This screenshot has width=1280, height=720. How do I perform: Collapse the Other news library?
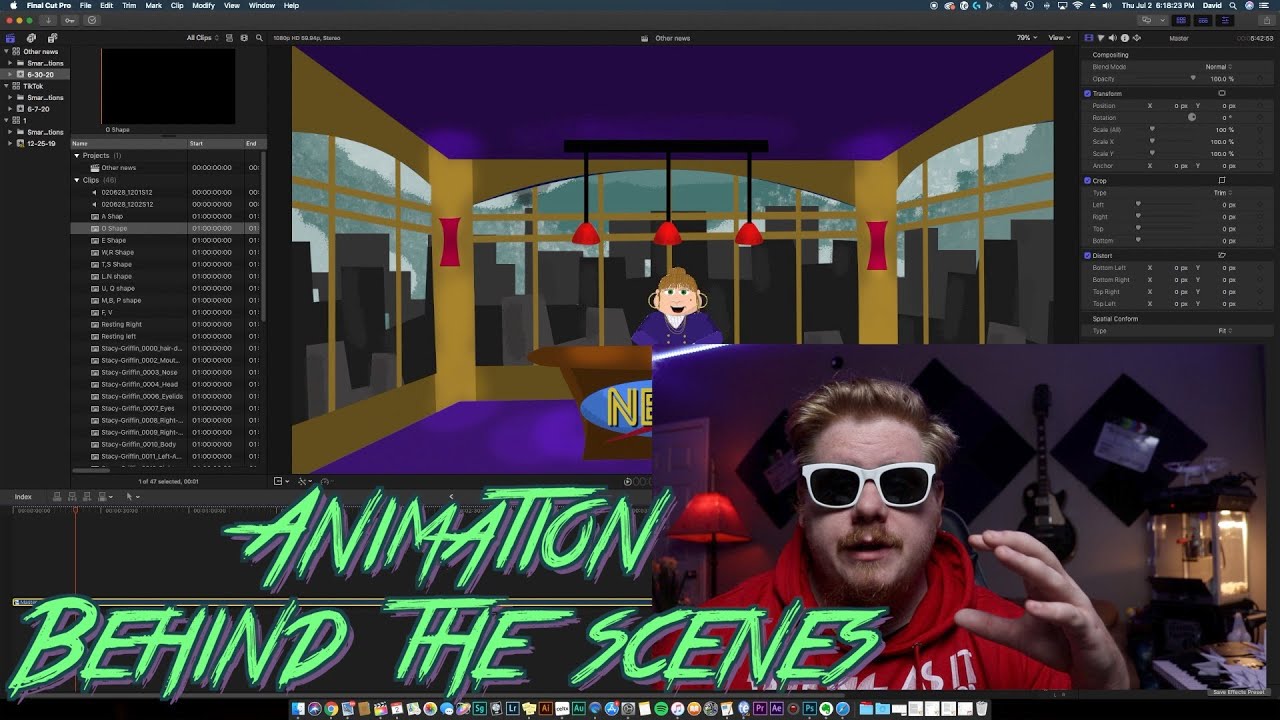pos(7,51)
